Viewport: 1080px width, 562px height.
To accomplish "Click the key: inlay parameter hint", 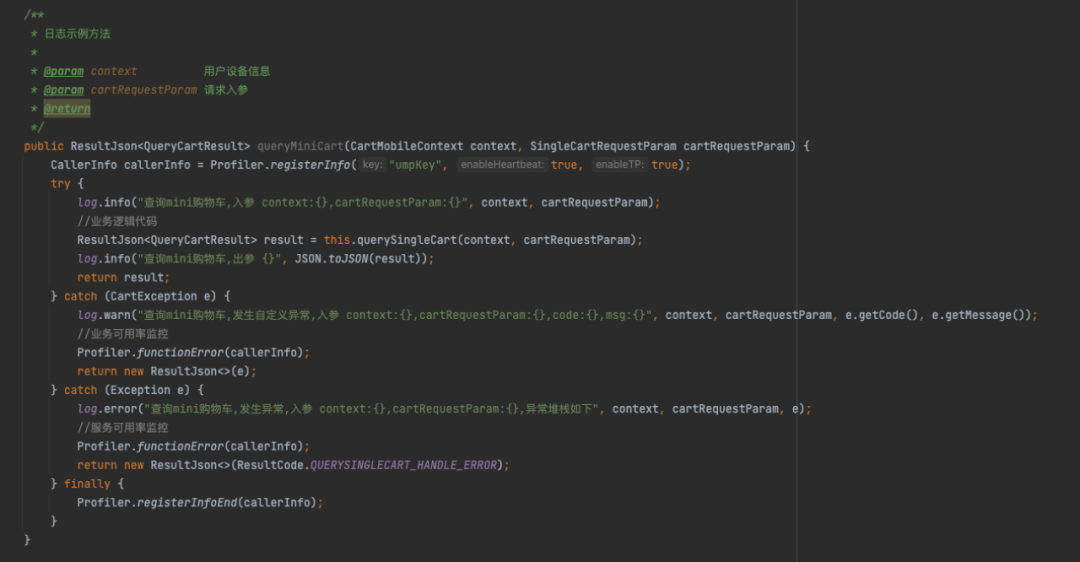I will (x=373, y=165).
